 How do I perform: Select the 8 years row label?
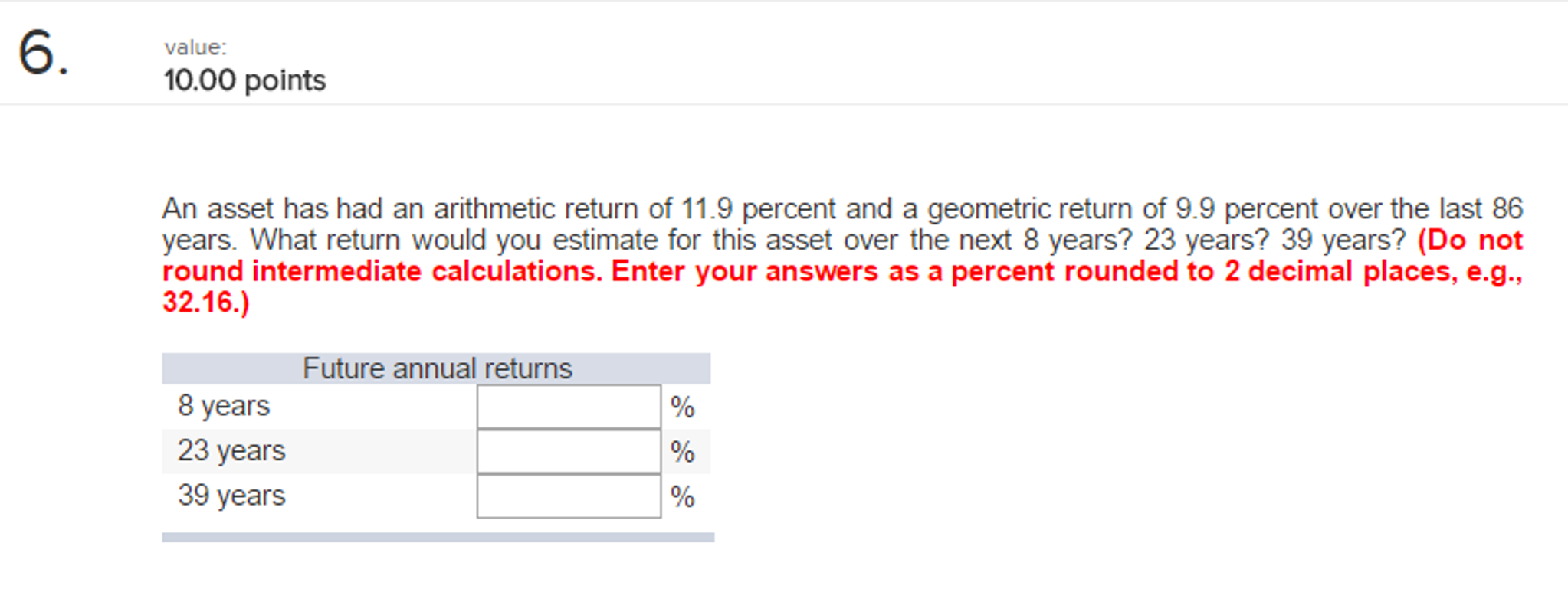pos(222,406)
